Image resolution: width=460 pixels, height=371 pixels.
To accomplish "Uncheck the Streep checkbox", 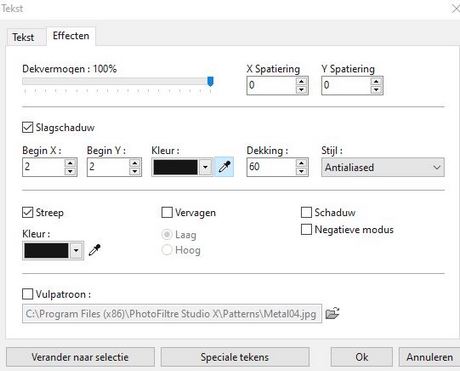I will point(27,212).
